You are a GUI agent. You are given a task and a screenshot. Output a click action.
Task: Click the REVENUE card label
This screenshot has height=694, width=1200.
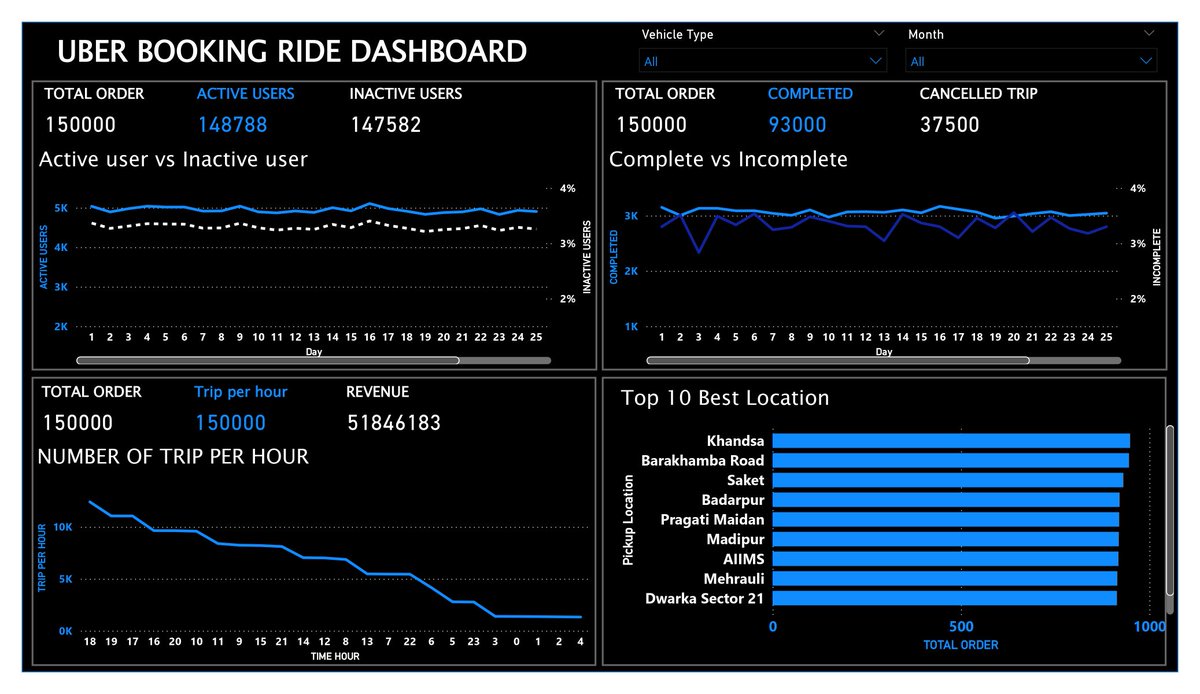pyautogui.click(x=378, y=392)
